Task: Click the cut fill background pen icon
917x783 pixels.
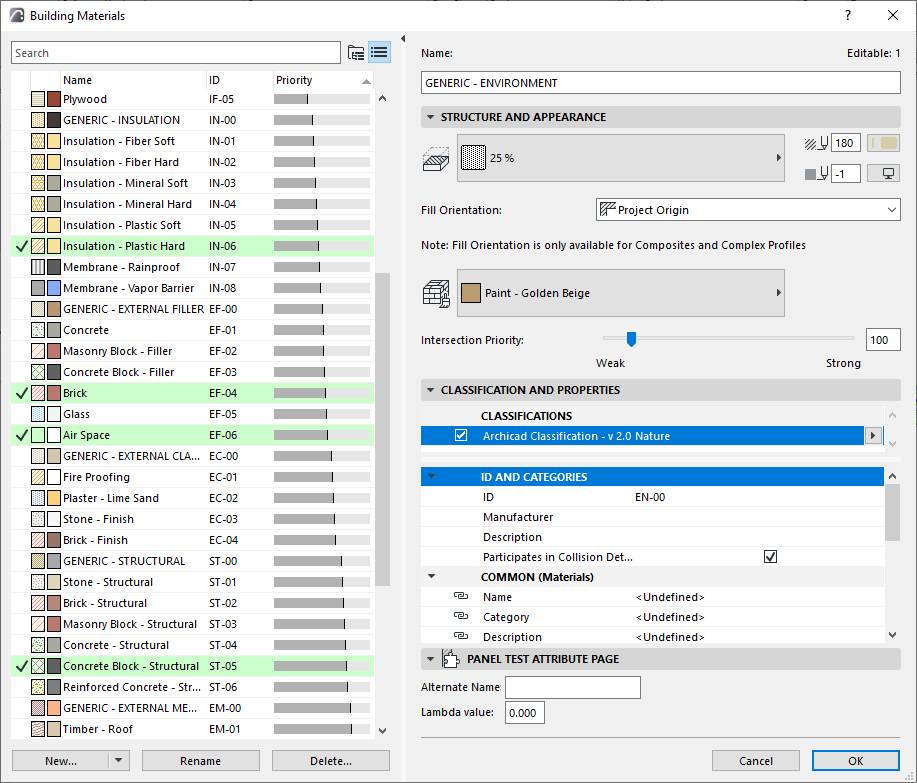Action: [x=816, y=174]
